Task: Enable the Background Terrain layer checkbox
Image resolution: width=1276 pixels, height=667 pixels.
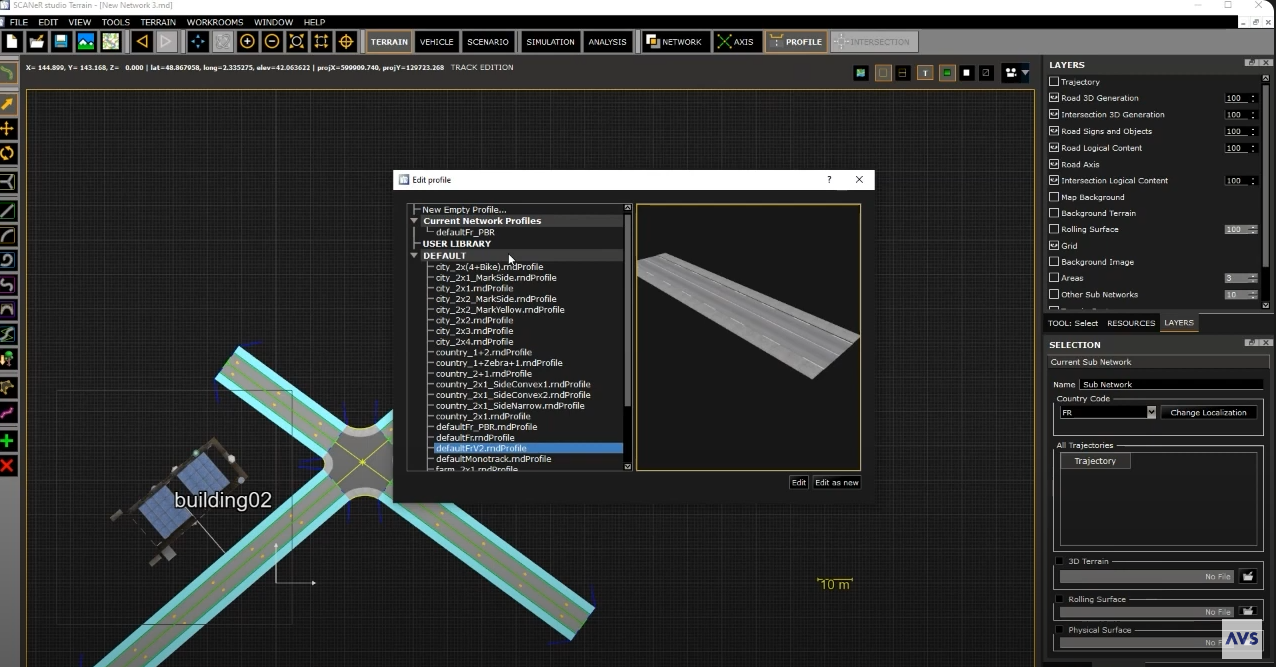Action: tap(1054, 213)
